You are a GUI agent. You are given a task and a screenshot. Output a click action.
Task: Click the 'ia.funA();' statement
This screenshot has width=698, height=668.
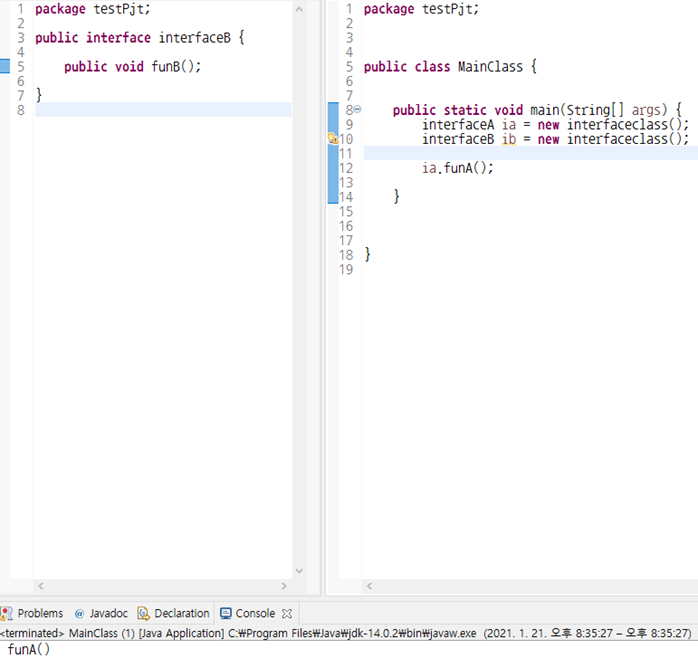458,168
